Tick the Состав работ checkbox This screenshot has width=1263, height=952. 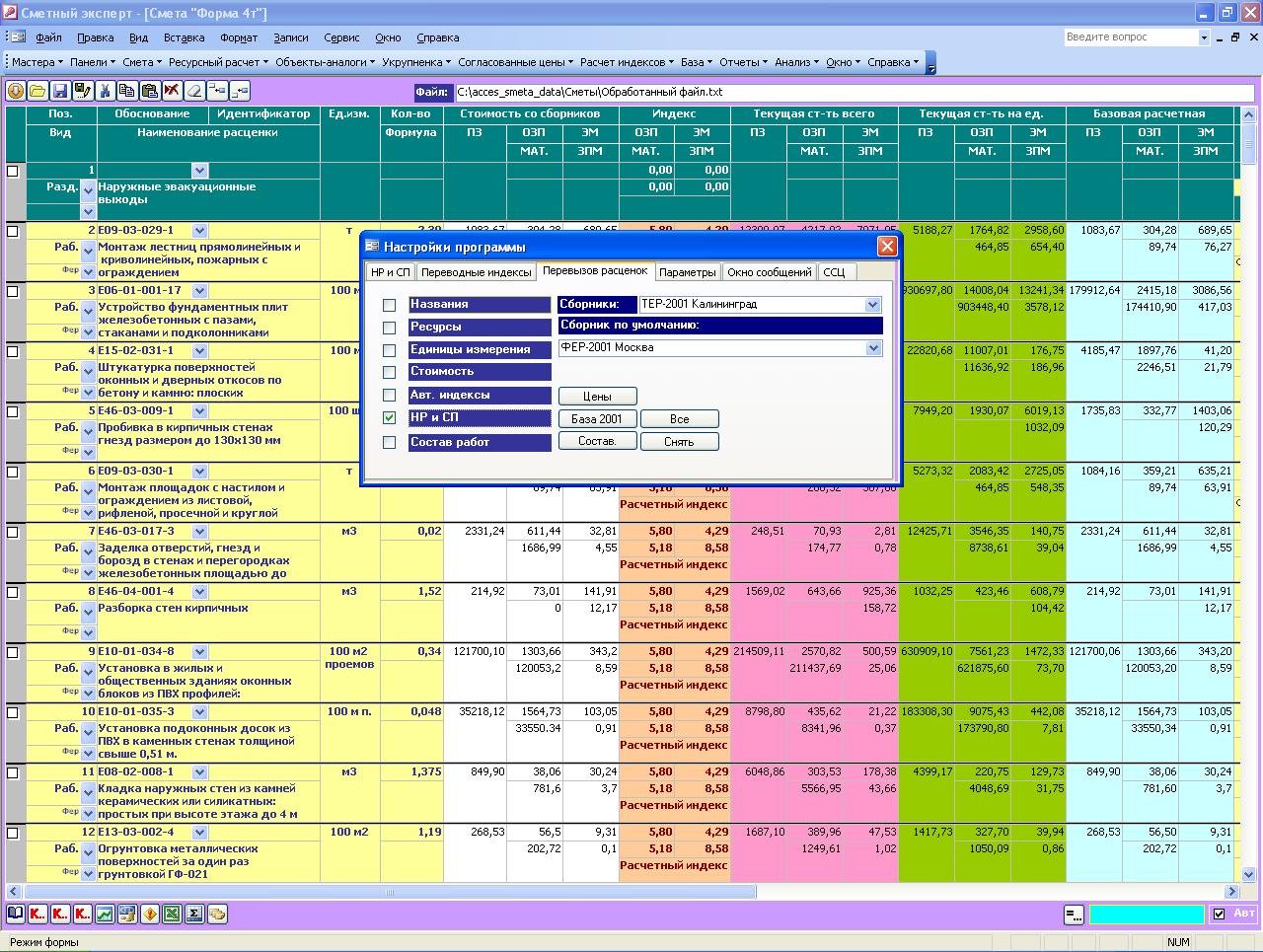pyautogui.click(x=389, y=442)
